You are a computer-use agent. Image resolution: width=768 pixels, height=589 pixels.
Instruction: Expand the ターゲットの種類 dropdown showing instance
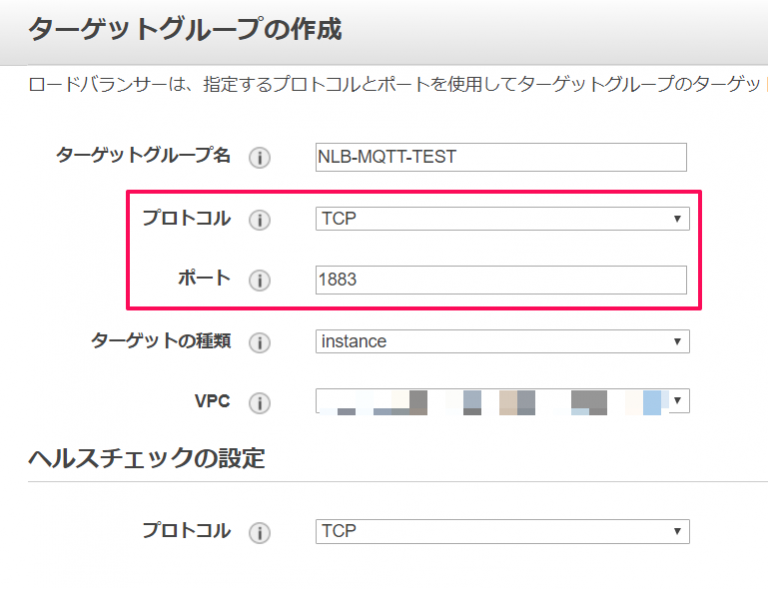[503, 341]
